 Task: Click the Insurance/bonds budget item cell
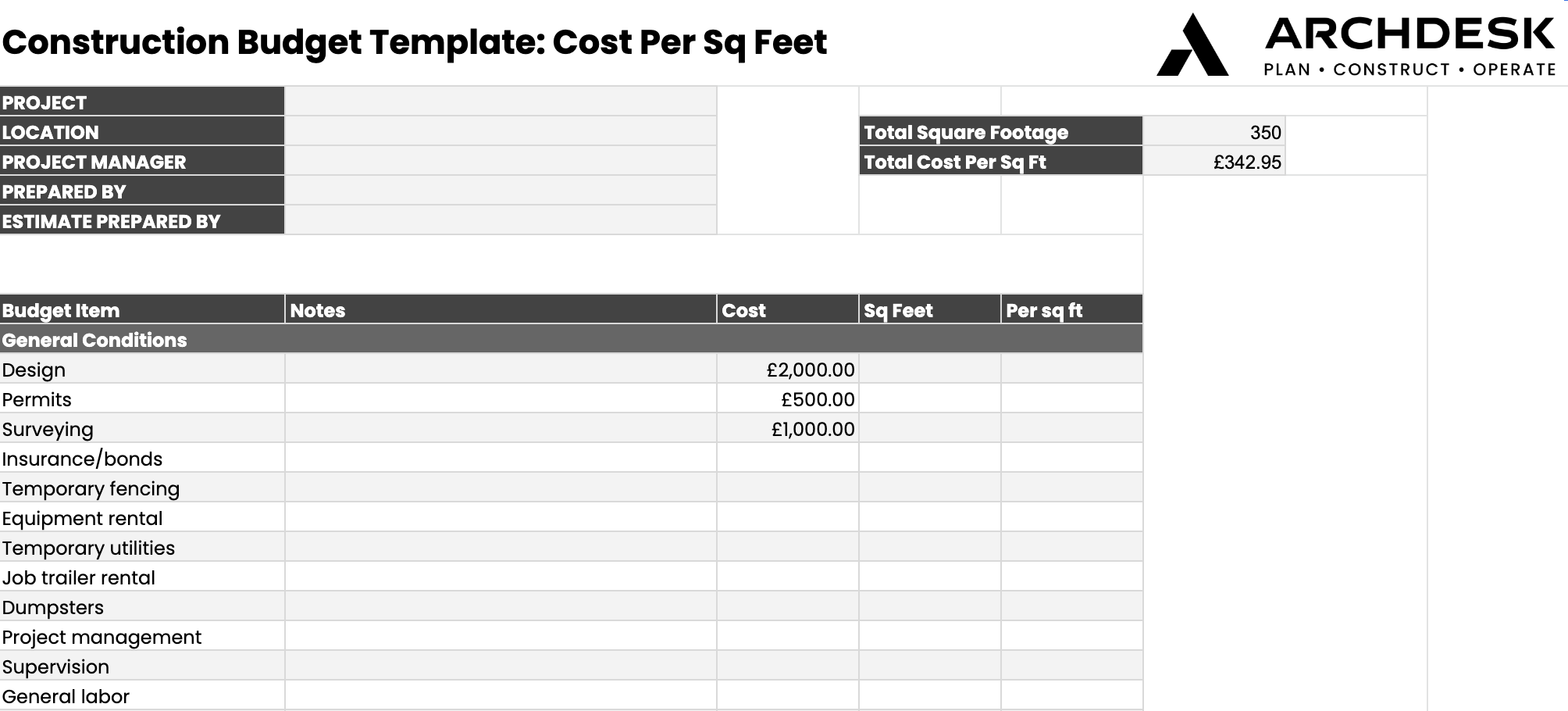[142, 459]
